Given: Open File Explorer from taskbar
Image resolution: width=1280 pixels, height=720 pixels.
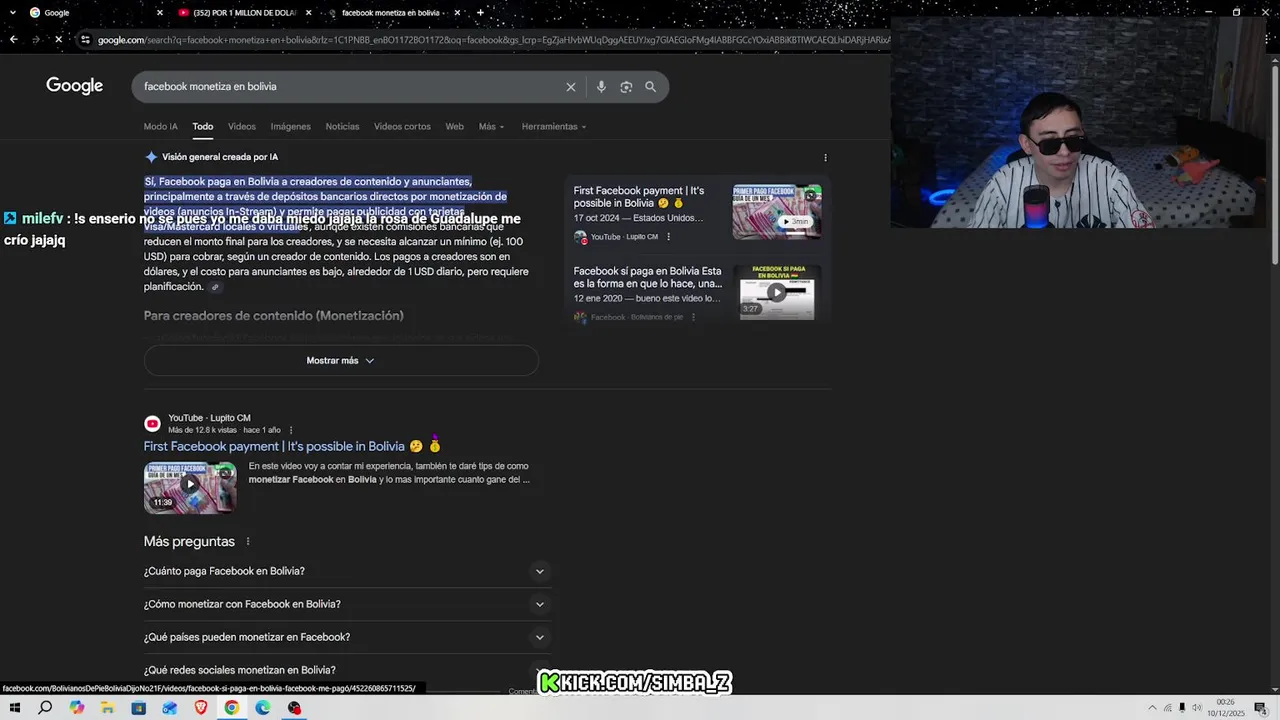Looking at the screenshot, I should pyautogui.click(x=108, y=708).
